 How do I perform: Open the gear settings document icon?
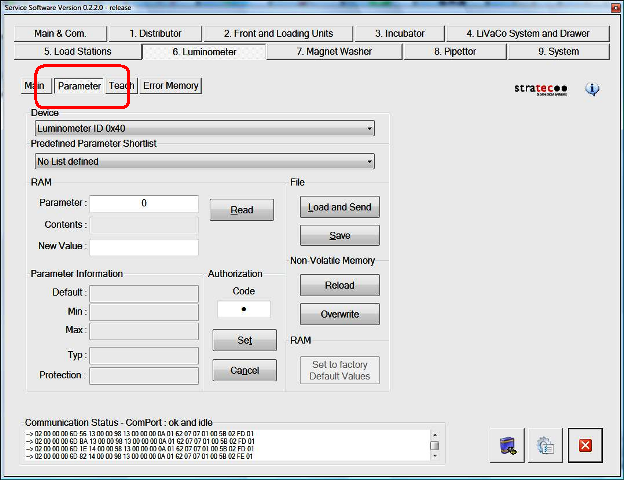(x=546, y=446)
